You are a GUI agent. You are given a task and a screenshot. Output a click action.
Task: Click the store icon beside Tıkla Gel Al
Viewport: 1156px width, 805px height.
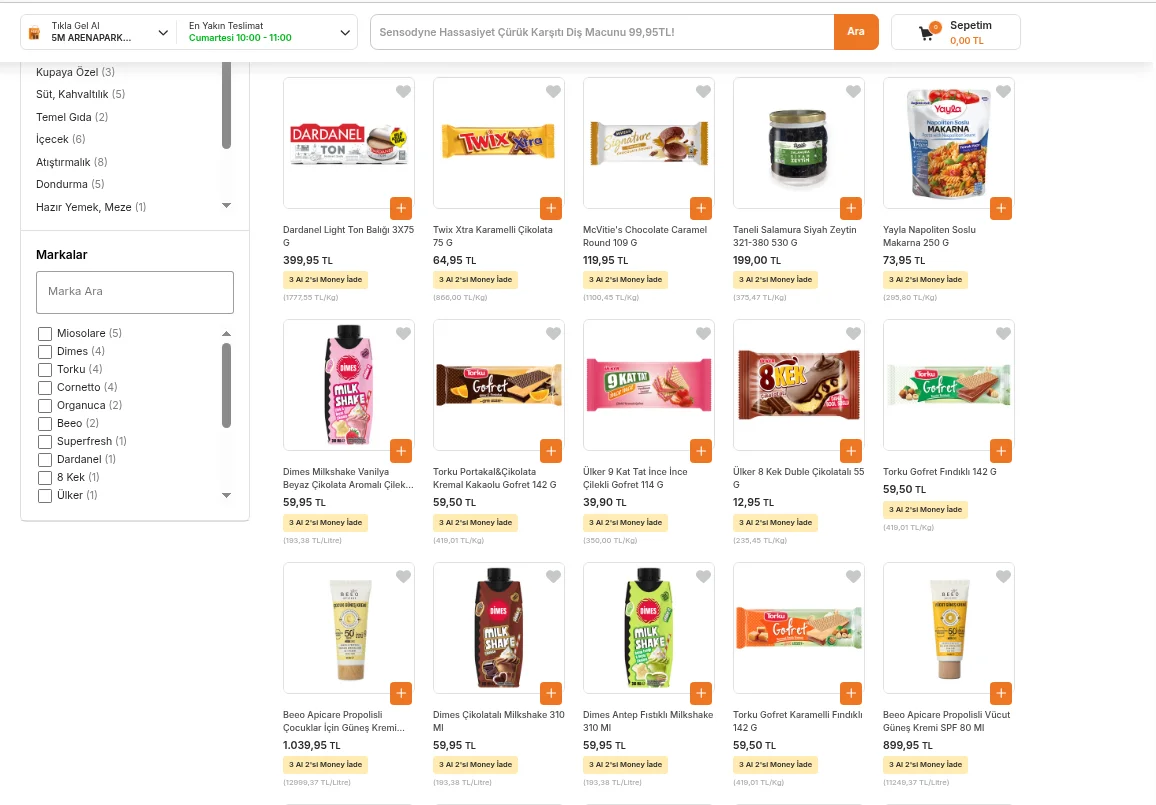(x=34, y=32)
